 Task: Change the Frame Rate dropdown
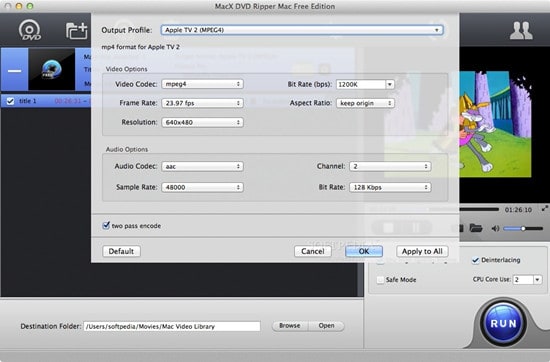tap(202, 103)
